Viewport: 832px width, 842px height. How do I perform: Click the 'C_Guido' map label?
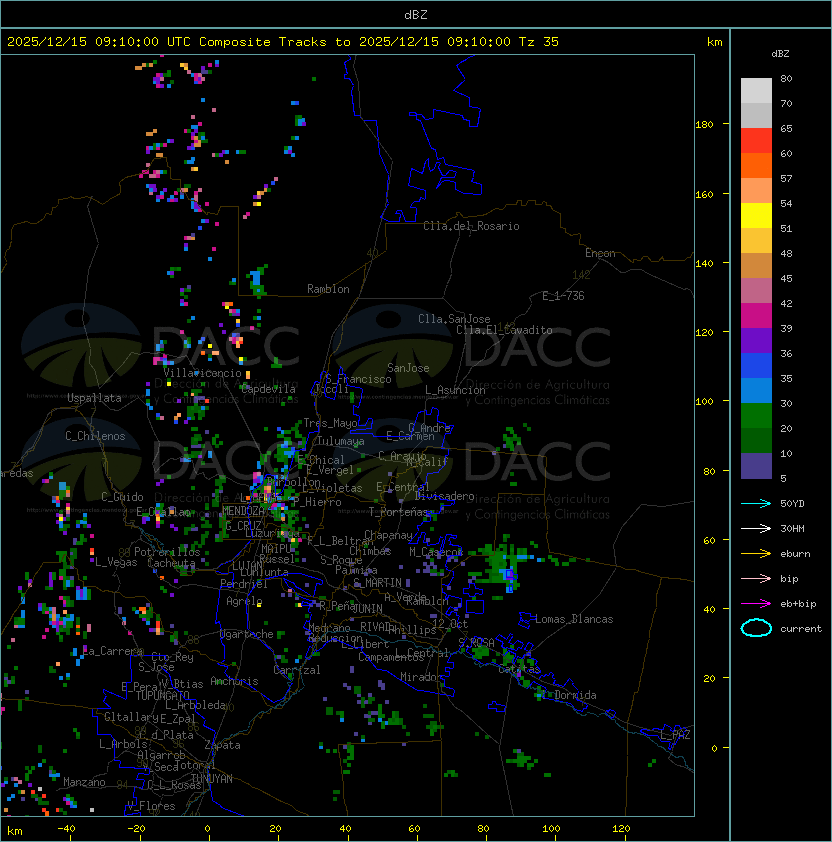click(122, 497)
